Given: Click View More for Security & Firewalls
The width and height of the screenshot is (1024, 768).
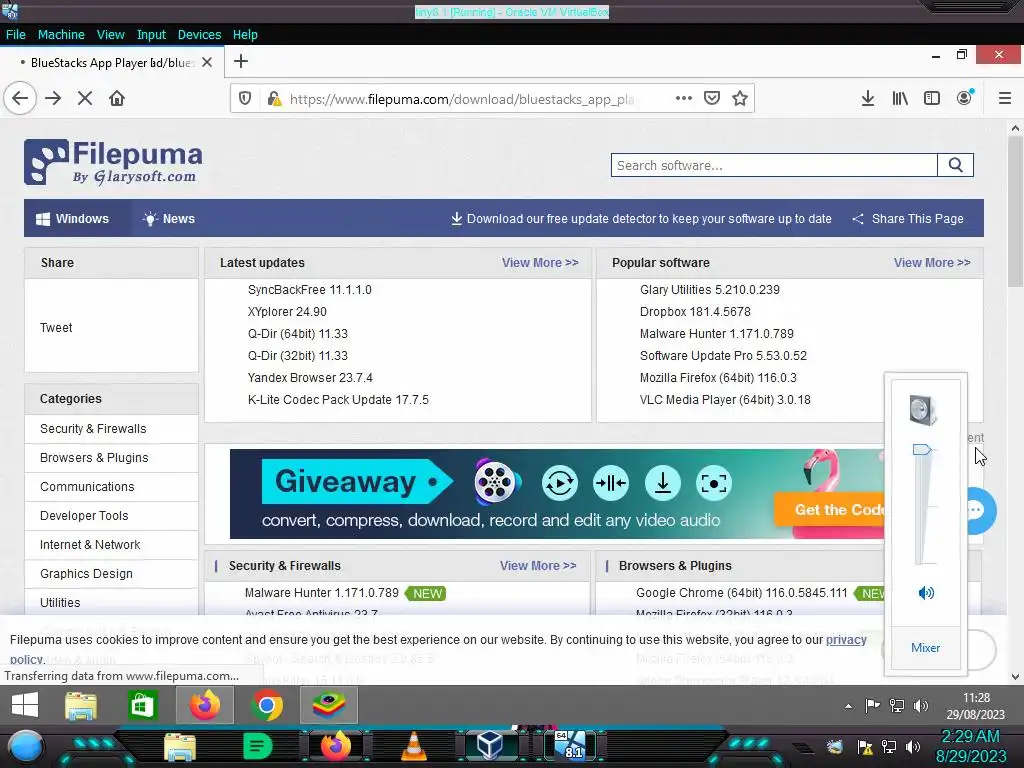Looking at the screenshot, I should pos(538,566).
